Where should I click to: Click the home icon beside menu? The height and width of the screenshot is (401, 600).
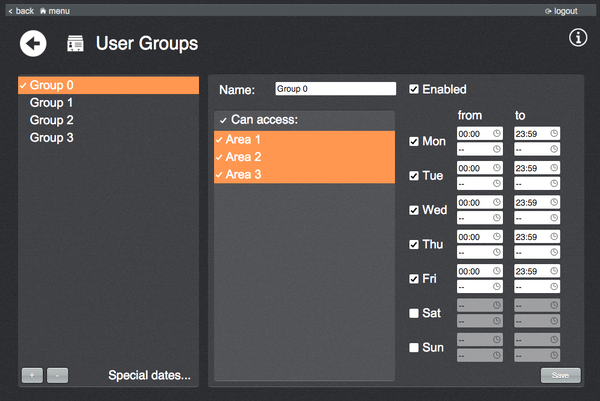[43, 11]
